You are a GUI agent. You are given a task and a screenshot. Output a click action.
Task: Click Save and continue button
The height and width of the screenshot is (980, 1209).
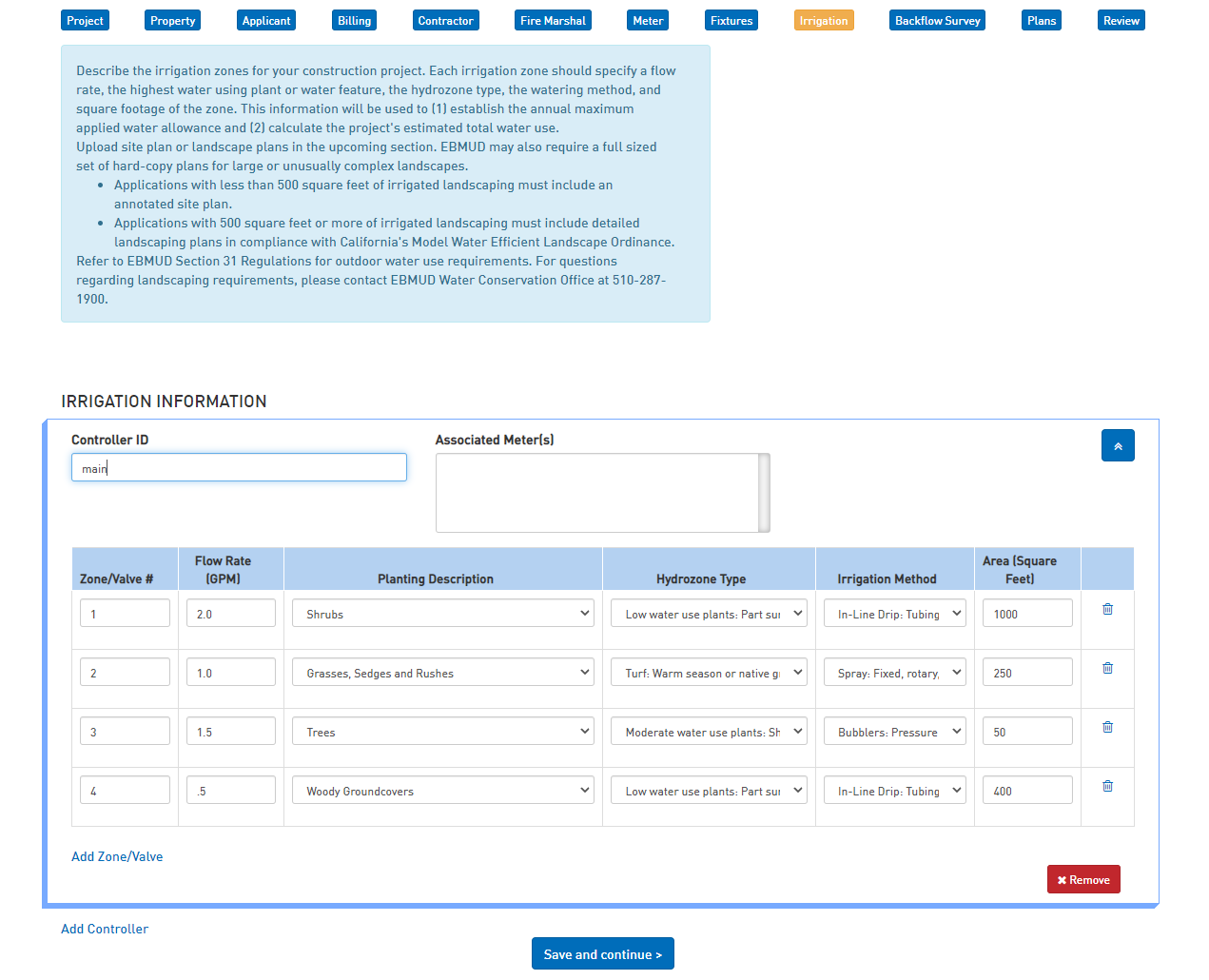[x=602, y=954]
